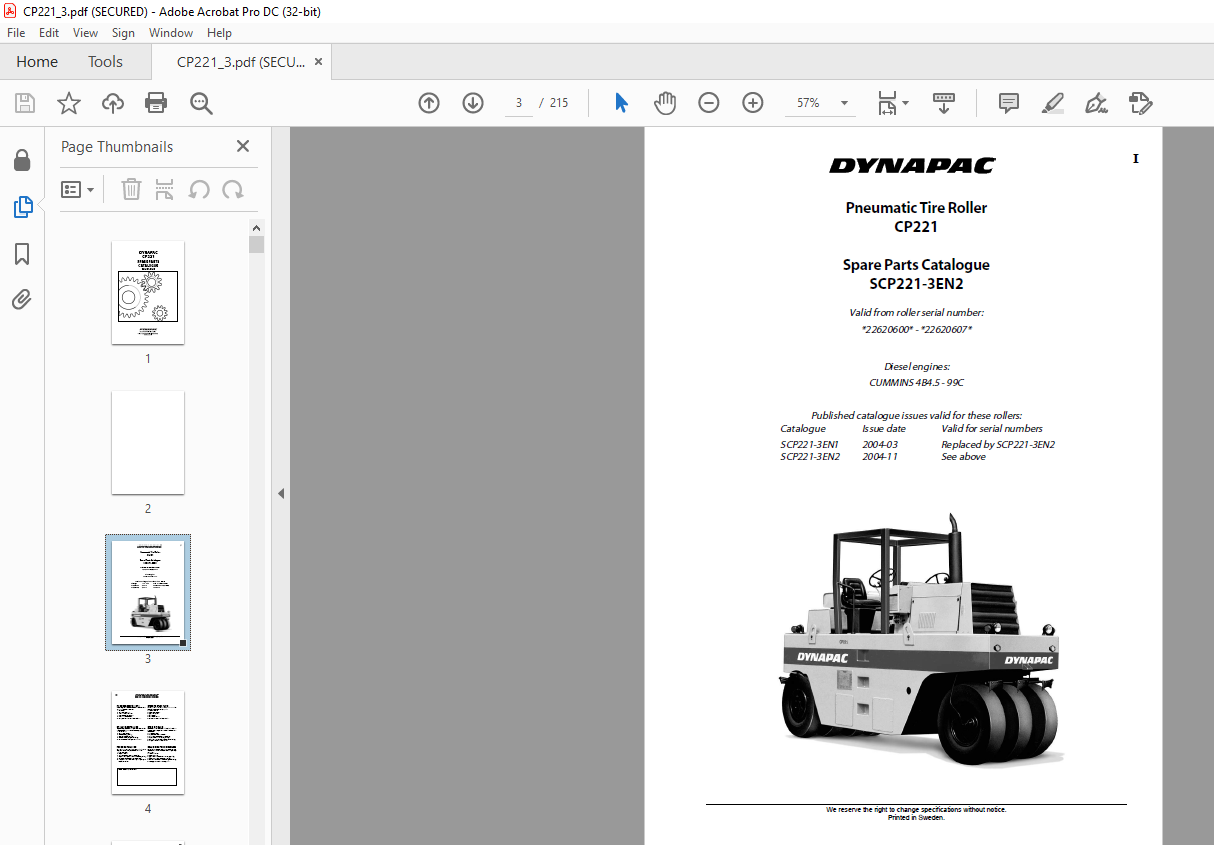The width and height of the screenshot is (1214, 845).
Task: Select blank page 2 thumbnail
Action: tap(148, 442)
